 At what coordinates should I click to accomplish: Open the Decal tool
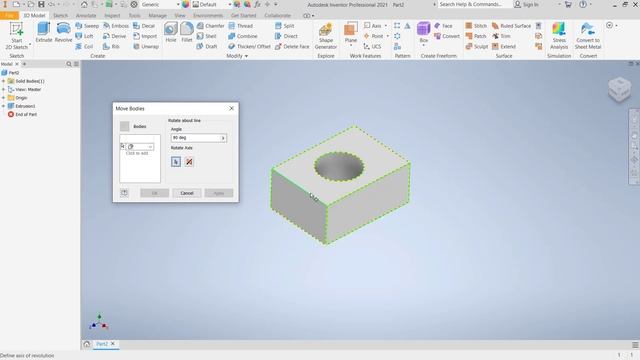pos(144,26)
